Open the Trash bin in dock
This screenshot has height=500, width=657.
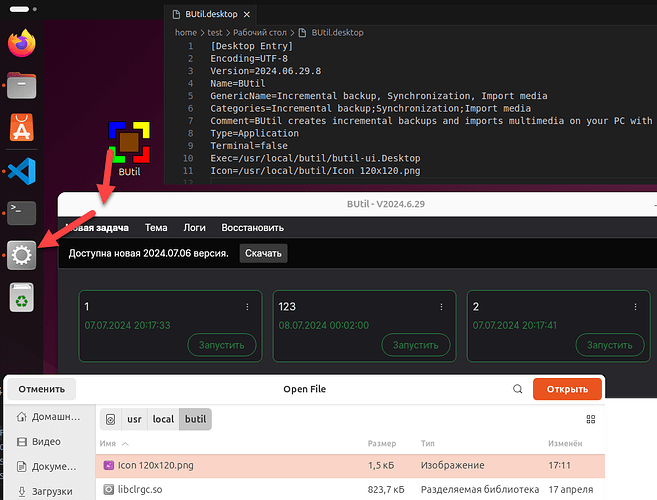click(22, 297)
